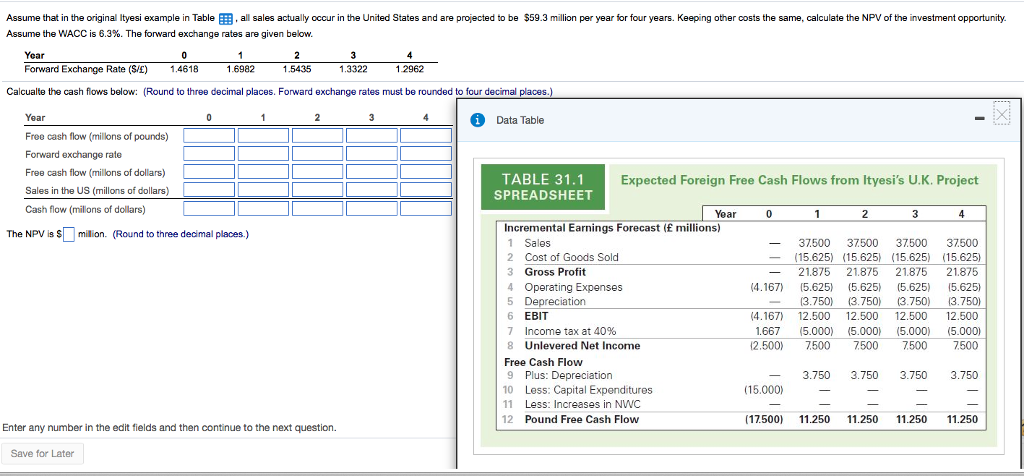1024x476 pixels.
Task: Click the (17.500) Pound Free Cash Flow value
Action: tap(764, 419)
